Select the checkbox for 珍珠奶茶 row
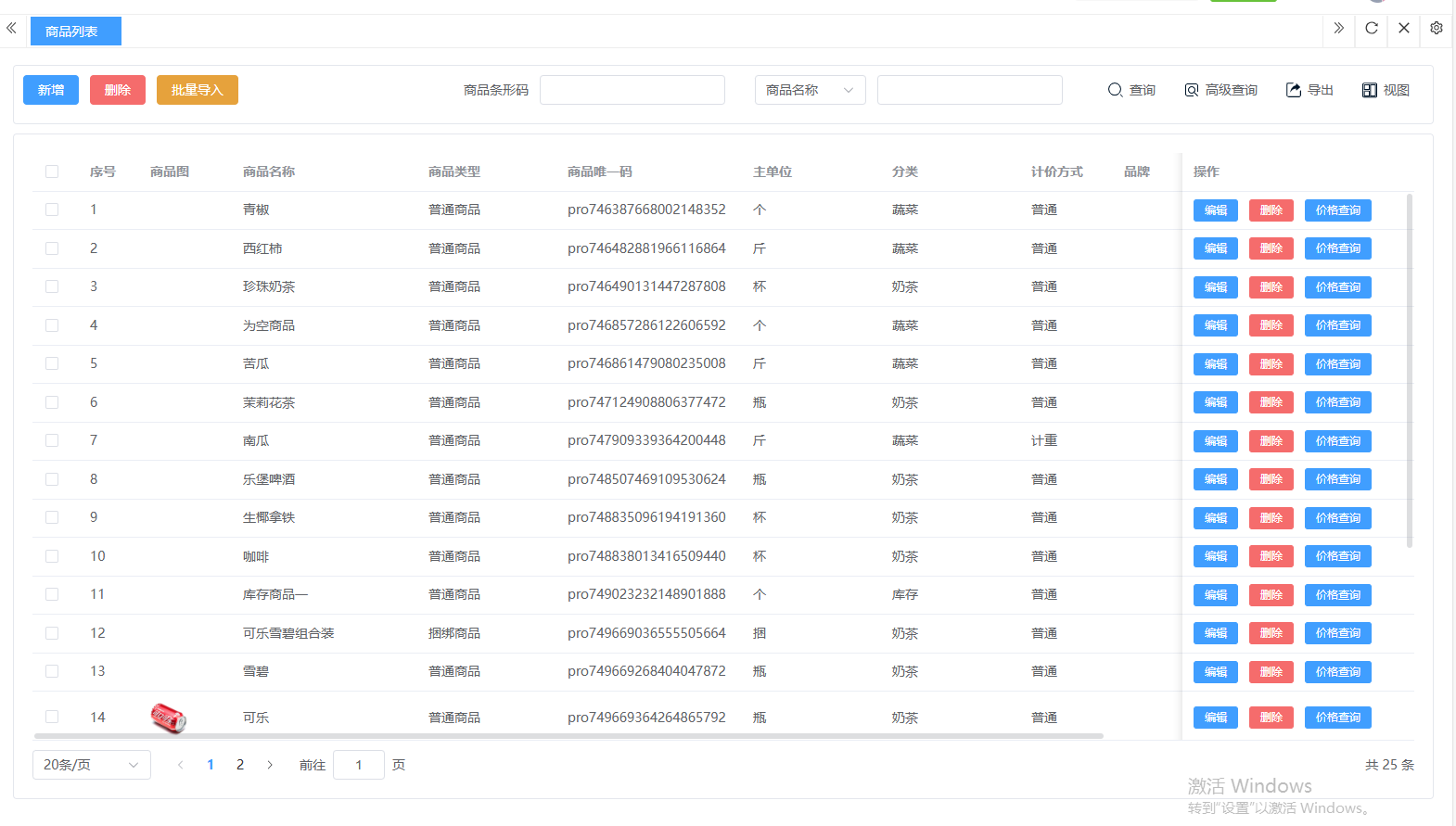The image size is (1456, 826). point(52,286)
